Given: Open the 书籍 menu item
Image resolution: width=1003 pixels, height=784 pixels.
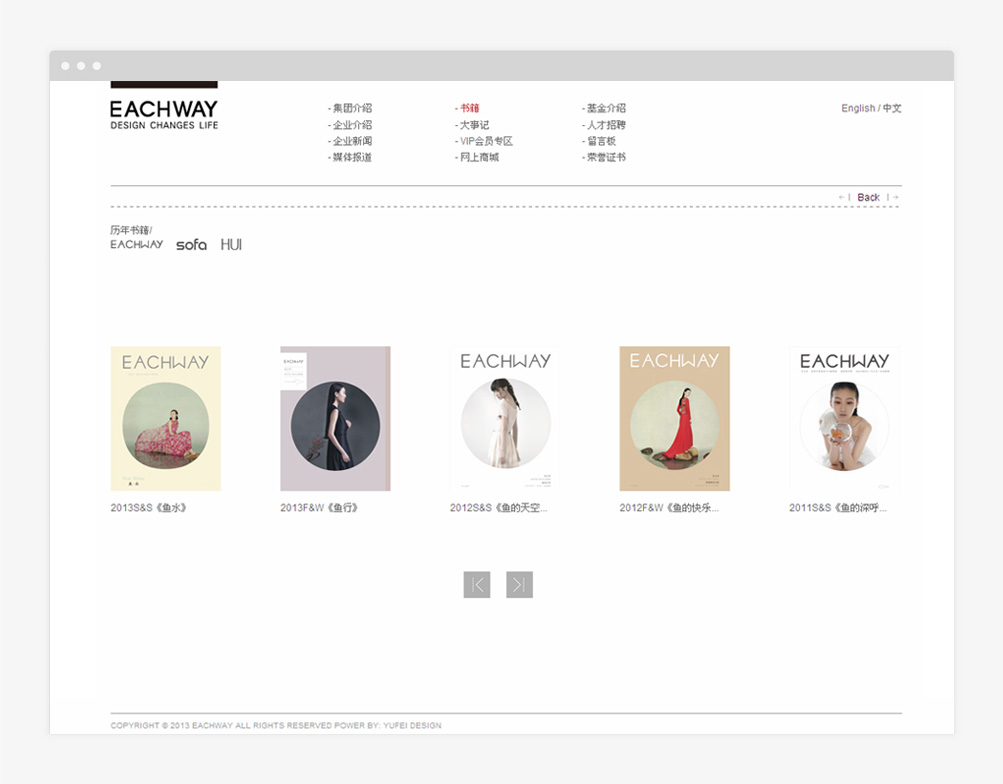Looking at the screenshot, I should tap(469, 108).
